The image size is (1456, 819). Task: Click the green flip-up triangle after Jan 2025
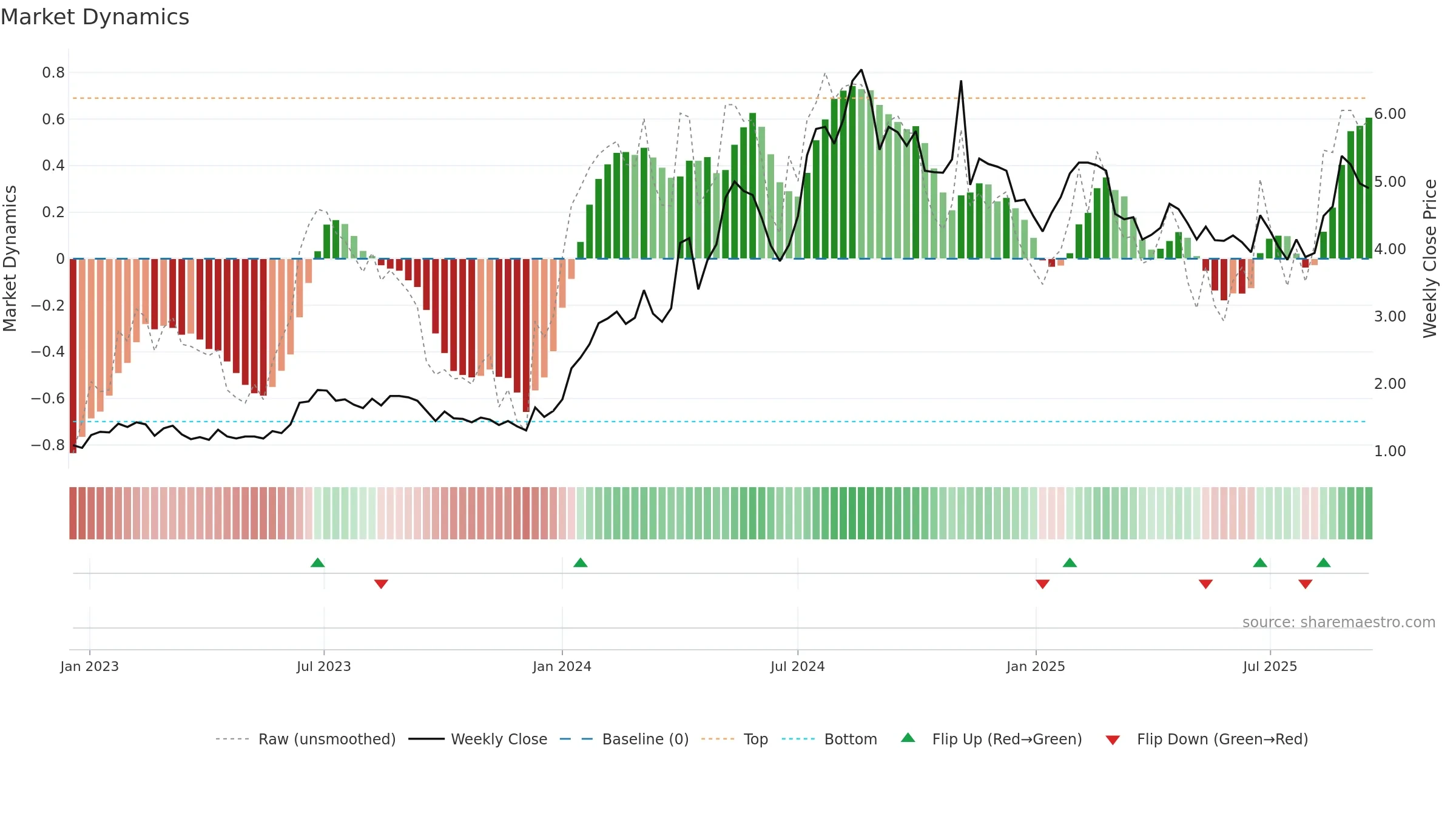(x=1070, y=562)
